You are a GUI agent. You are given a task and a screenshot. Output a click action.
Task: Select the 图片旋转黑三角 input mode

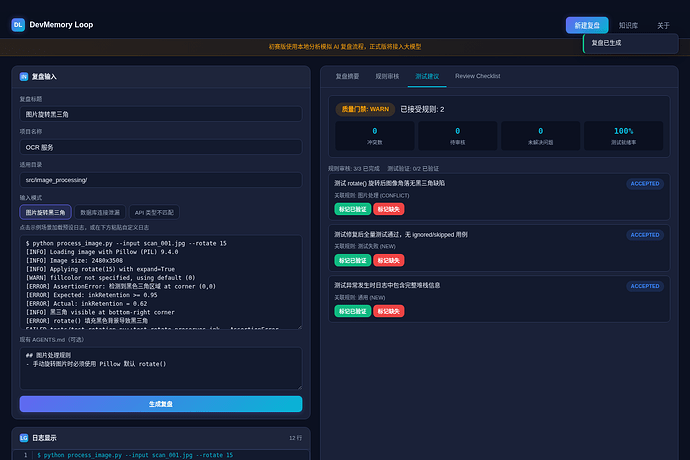tap(45, 212)
